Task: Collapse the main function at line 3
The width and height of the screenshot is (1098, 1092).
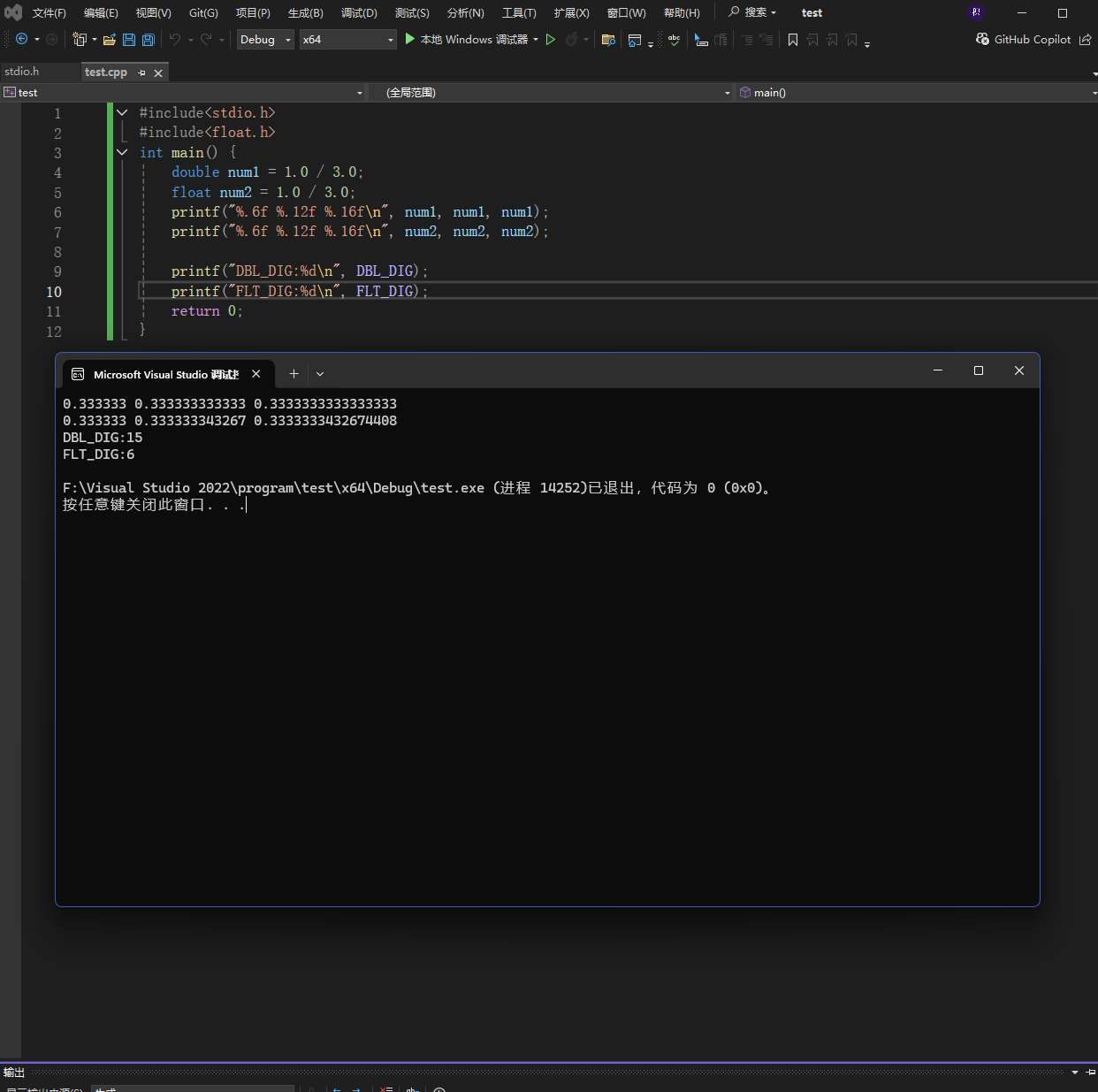Action: [122, 152]
